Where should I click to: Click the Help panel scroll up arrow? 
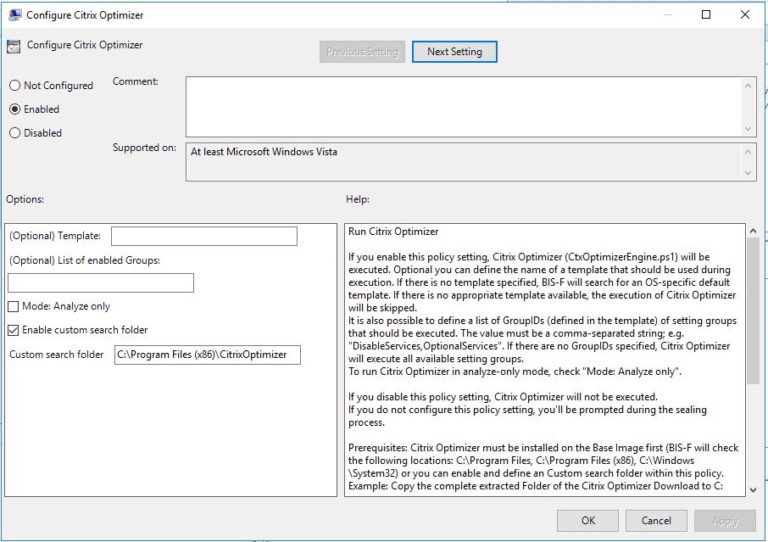(x=753, y=231)
